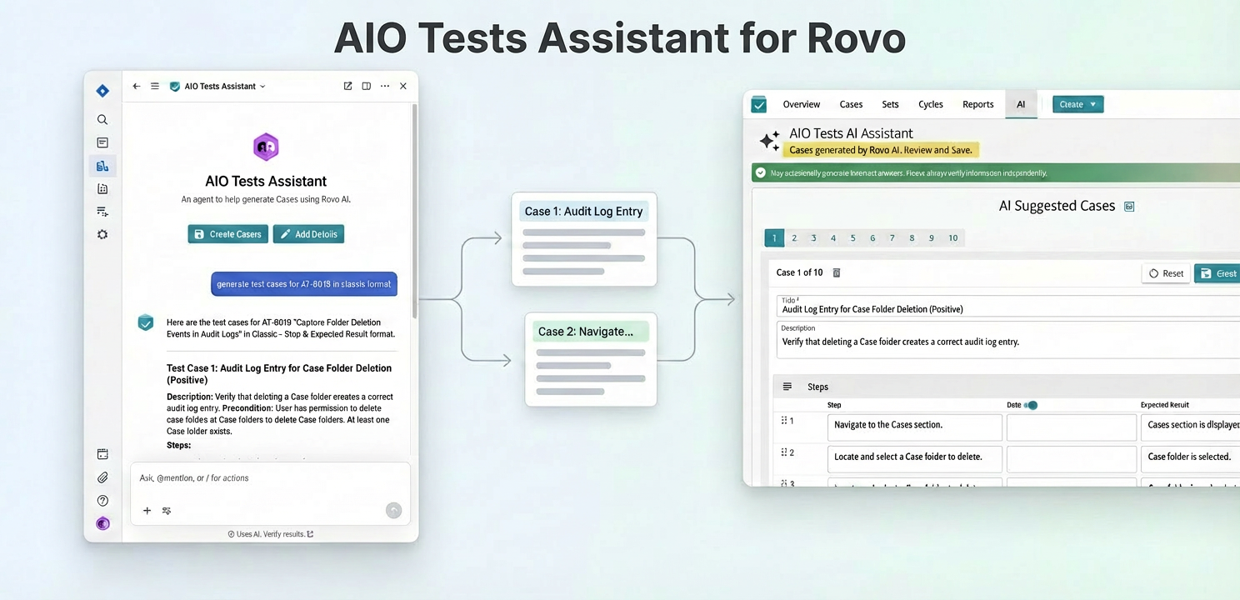Open help question mark icon

tap(102, 501)
